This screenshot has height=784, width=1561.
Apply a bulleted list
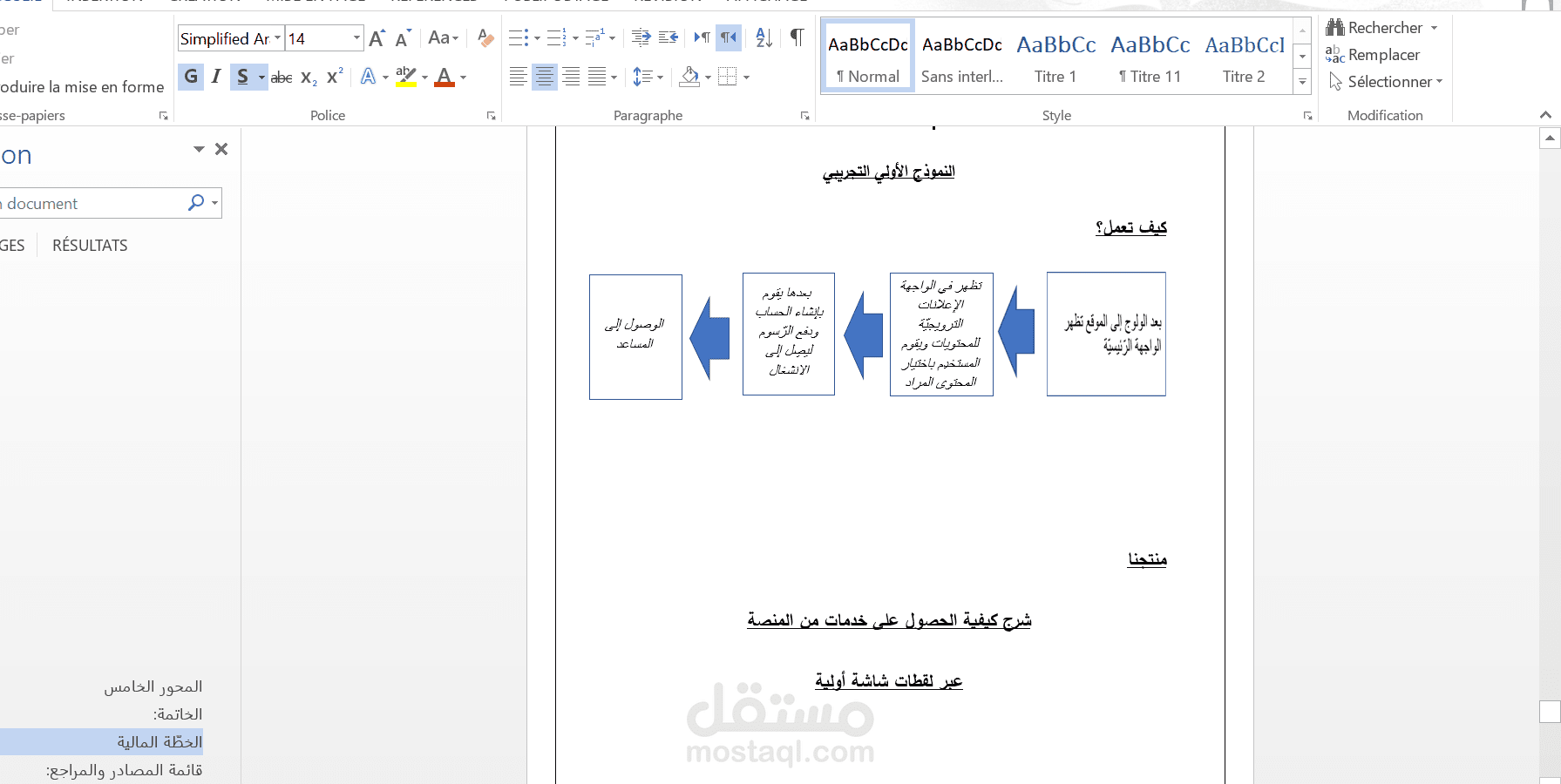518,38
